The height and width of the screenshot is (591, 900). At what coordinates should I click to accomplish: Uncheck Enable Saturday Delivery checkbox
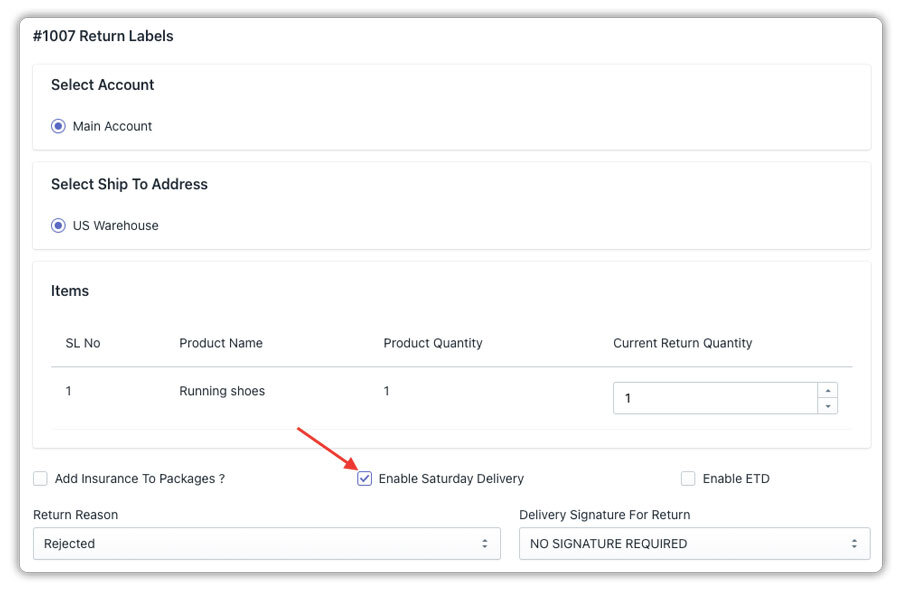[364, 479]
